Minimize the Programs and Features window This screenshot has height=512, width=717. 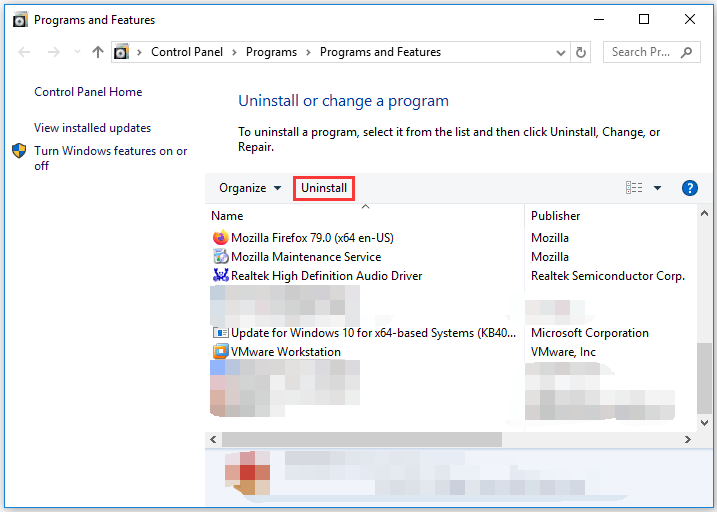click(599, 20)
